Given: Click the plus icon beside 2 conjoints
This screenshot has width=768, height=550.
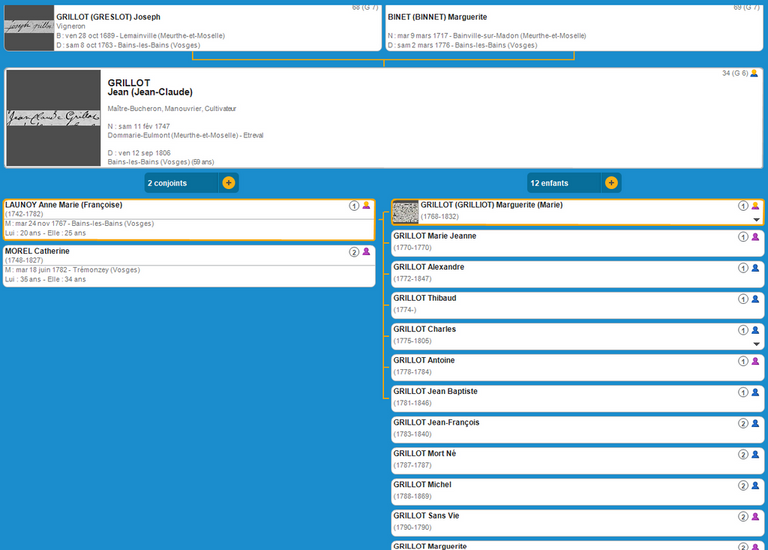Looking at the screenshot, I should 229,183.
